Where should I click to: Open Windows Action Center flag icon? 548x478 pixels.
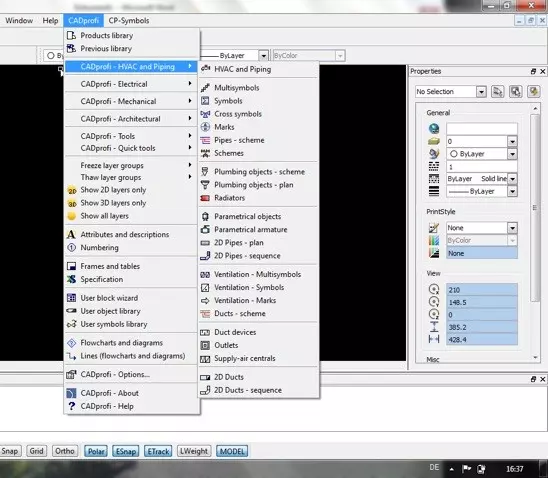[467, 469]
